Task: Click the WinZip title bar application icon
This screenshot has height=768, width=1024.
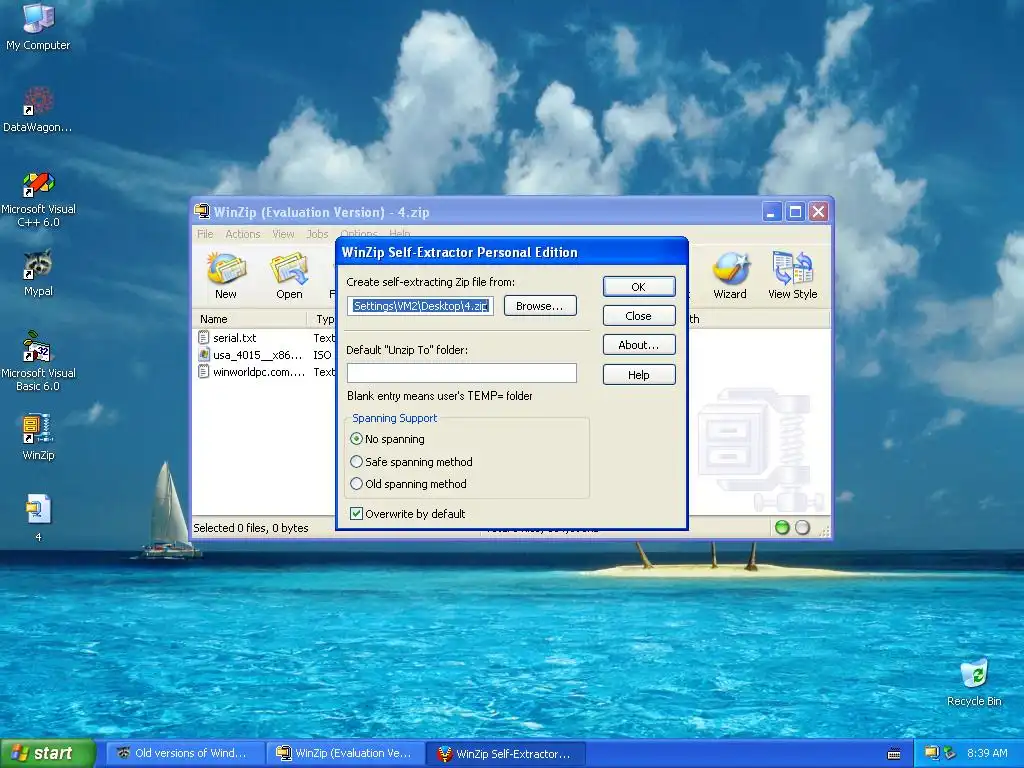Action: (202, 212)
